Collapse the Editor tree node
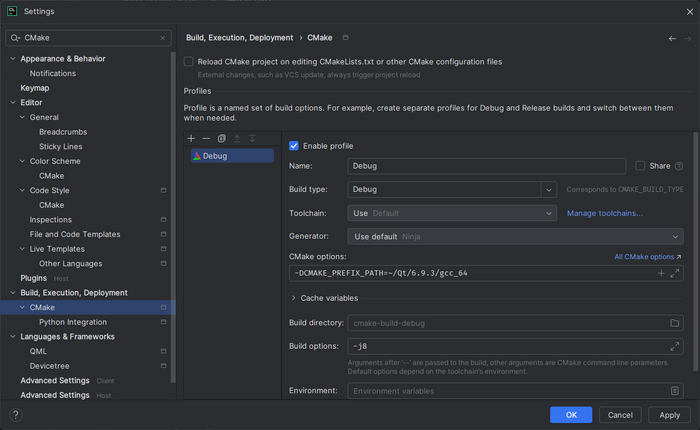 [13, 102]
